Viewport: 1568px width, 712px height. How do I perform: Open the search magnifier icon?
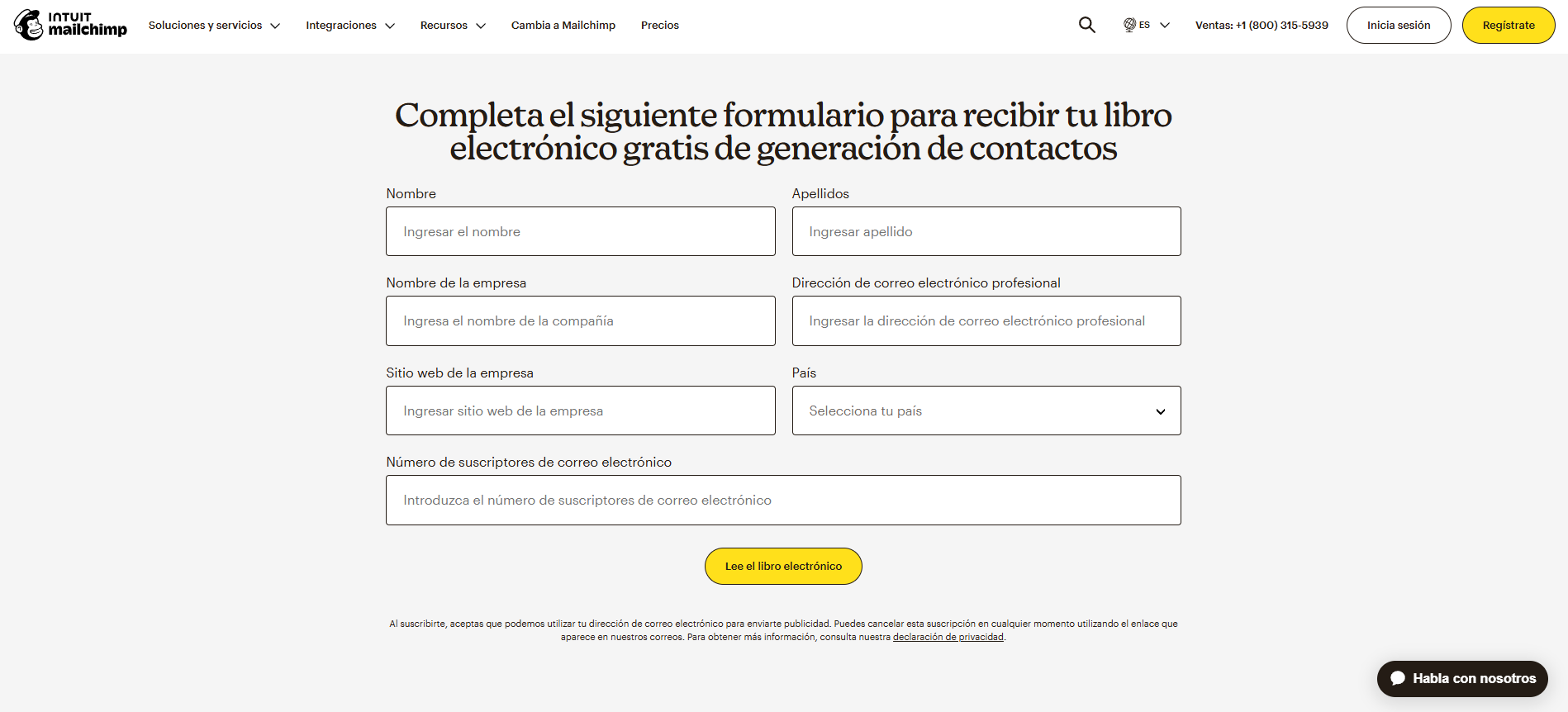[x=1086, y=25]
